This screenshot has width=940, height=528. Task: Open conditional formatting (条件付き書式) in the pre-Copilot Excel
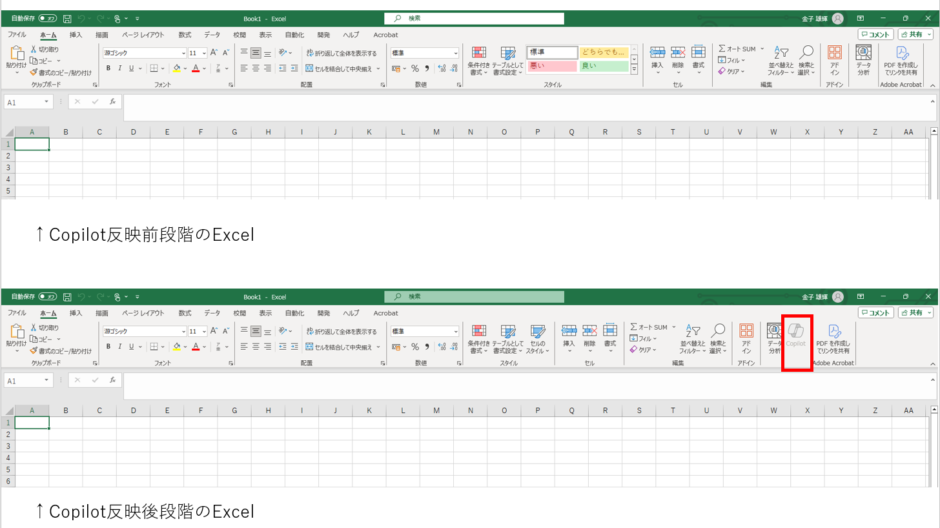pos(478,61)
